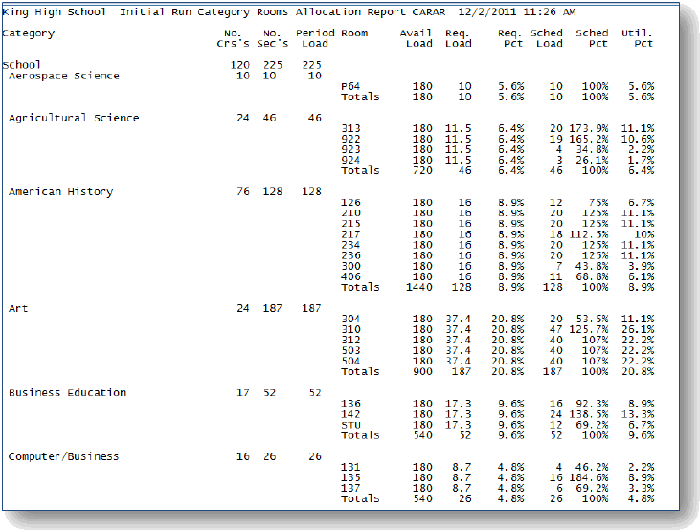Select room STU under Business Education
700x531 pixels.
coord(350,425)
